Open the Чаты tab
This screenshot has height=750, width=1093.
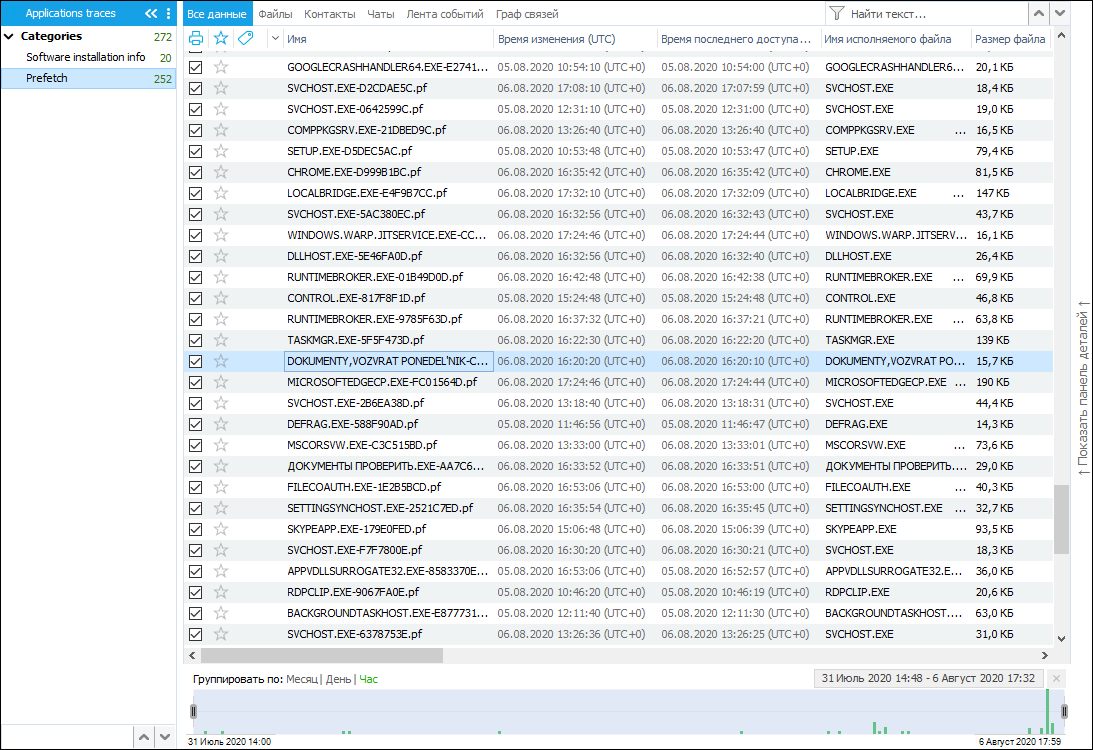[x=381, y=14]
